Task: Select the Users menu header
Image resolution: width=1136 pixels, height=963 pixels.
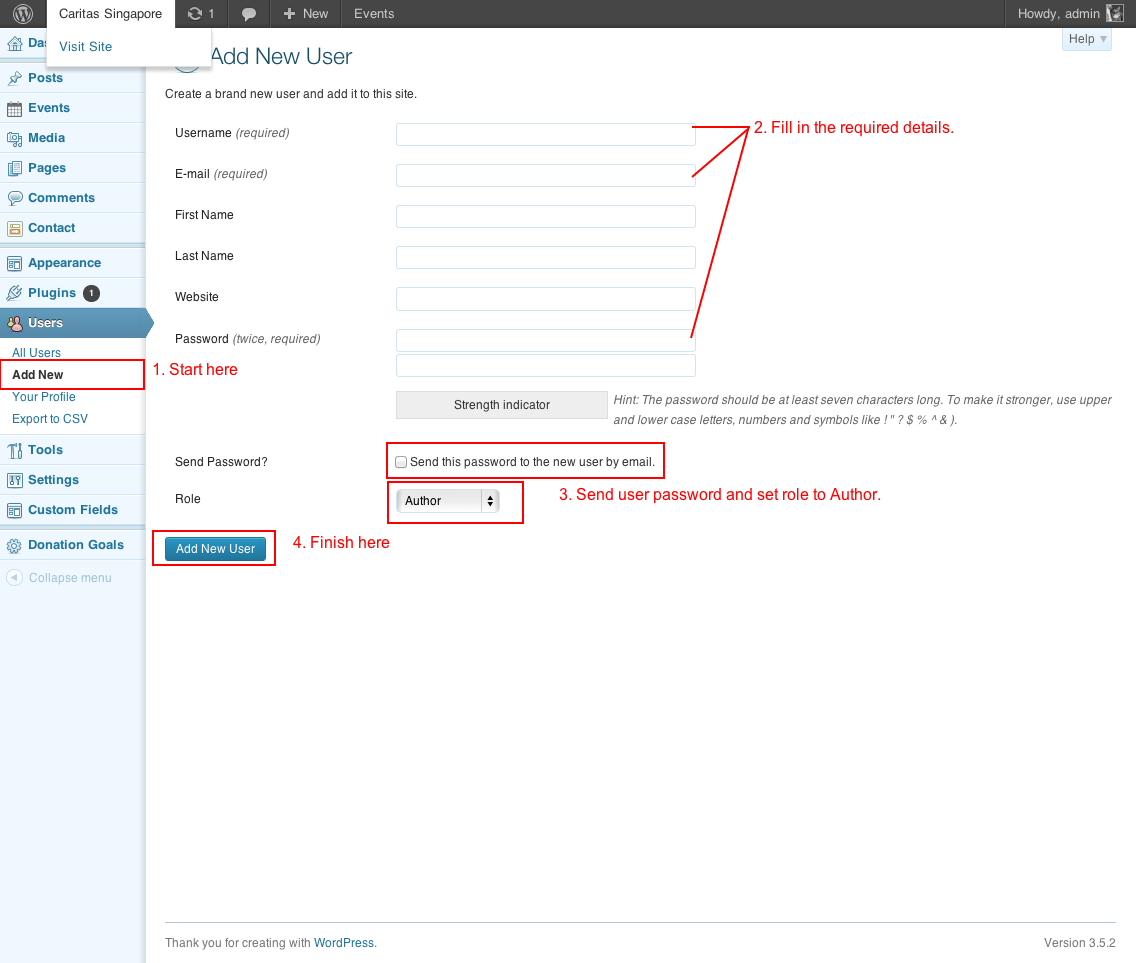Action: tap(72, 323)
